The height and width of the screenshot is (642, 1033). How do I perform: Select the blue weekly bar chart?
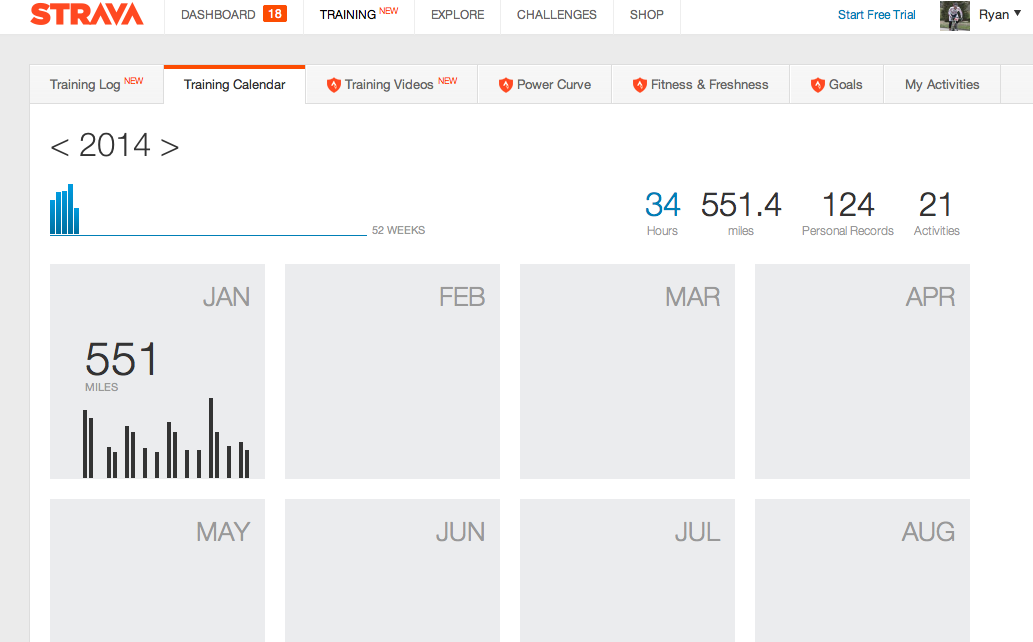(65, 210)
